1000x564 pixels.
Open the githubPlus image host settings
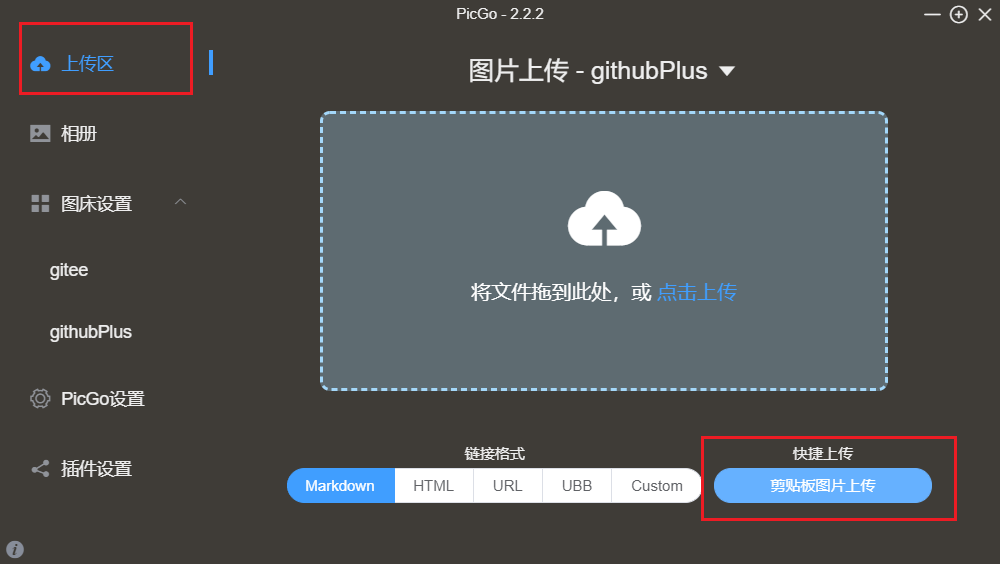(91, 332)
